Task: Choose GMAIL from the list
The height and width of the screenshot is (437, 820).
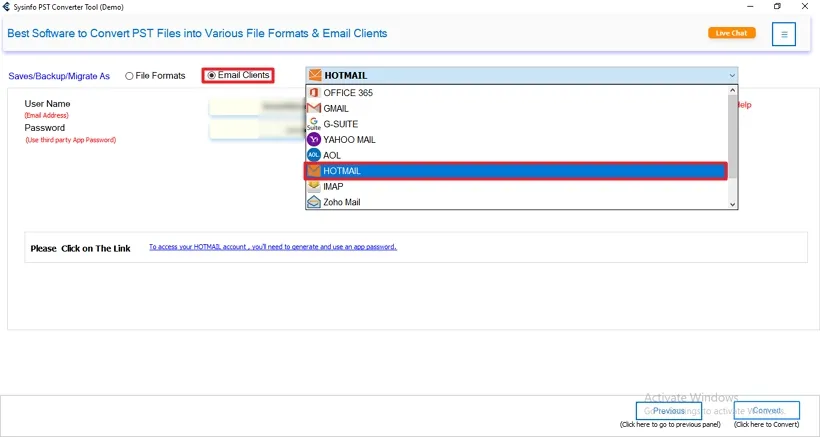Action: coord(517,108)
